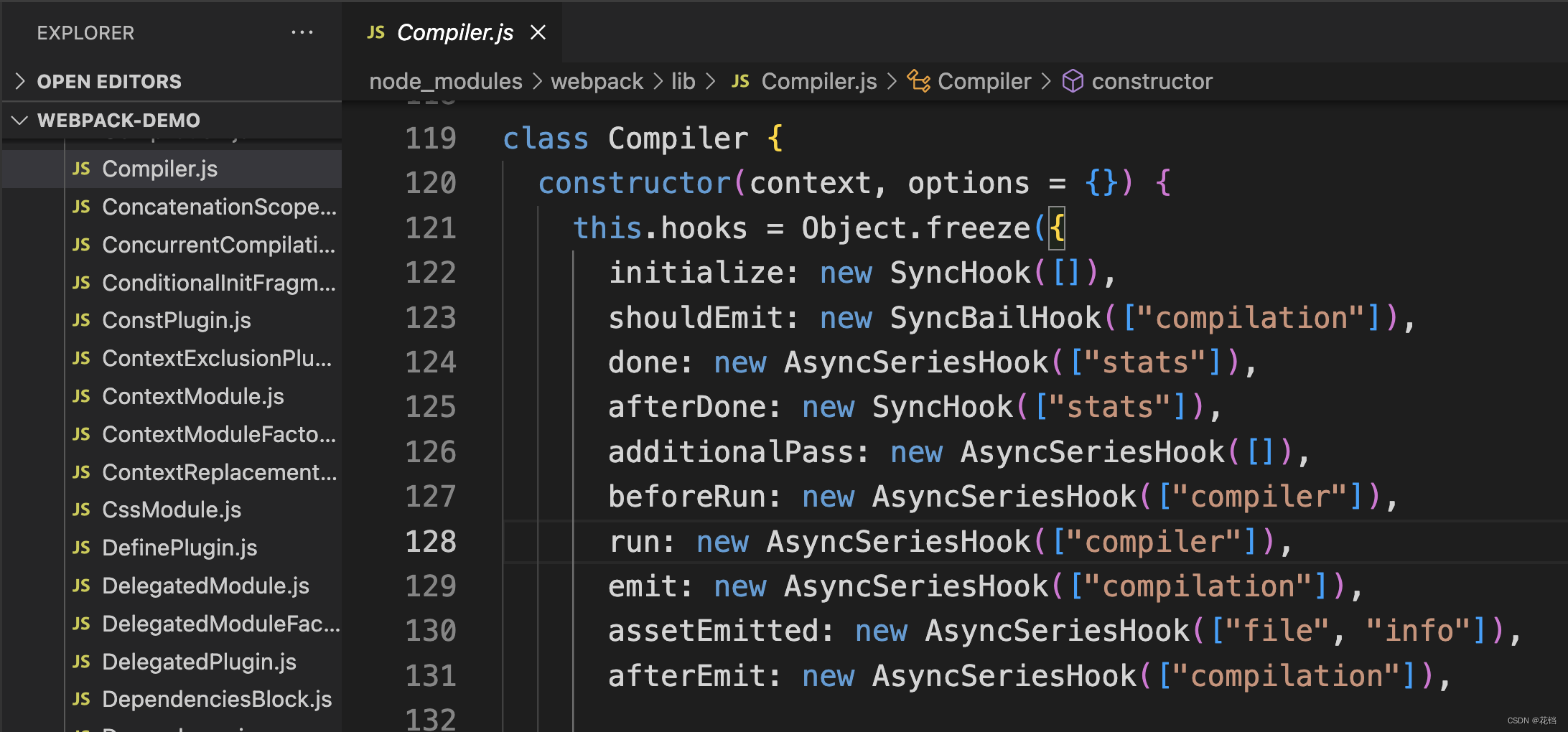Image resolution: width=1568 pixels, height=732 pixels.
Task: Click 'afterEmit' property on line 131
Action: pos(687,676)
